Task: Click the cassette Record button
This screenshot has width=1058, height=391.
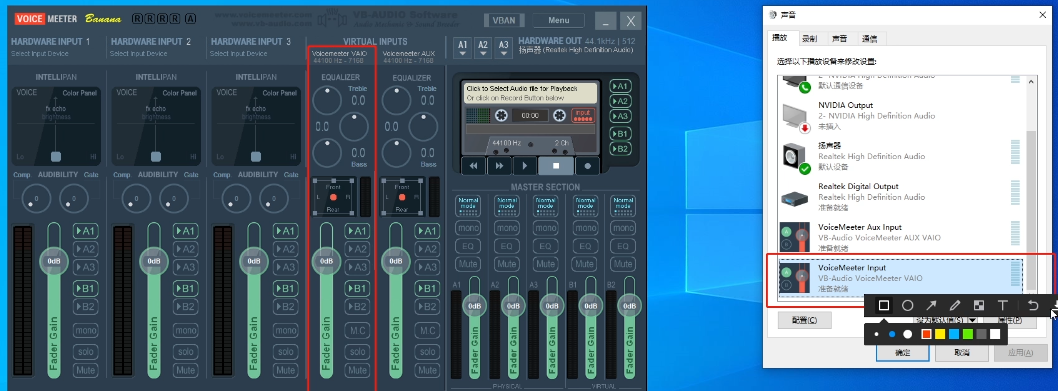Action: tap(588, 165)
